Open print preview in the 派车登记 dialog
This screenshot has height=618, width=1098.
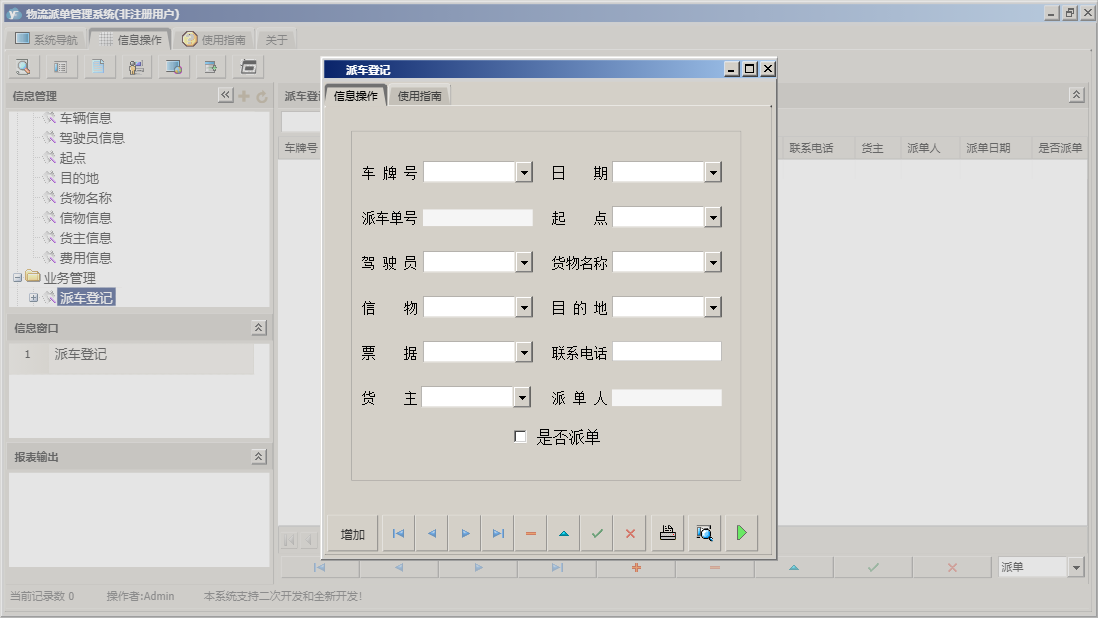coord(704,533)
